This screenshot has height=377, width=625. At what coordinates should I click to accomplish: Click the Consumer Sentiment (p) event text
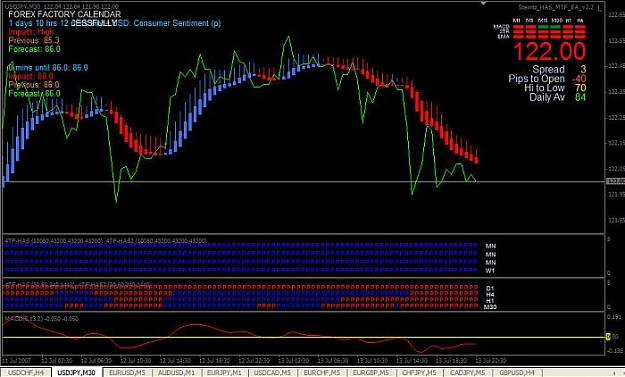[x=177, y=23]
